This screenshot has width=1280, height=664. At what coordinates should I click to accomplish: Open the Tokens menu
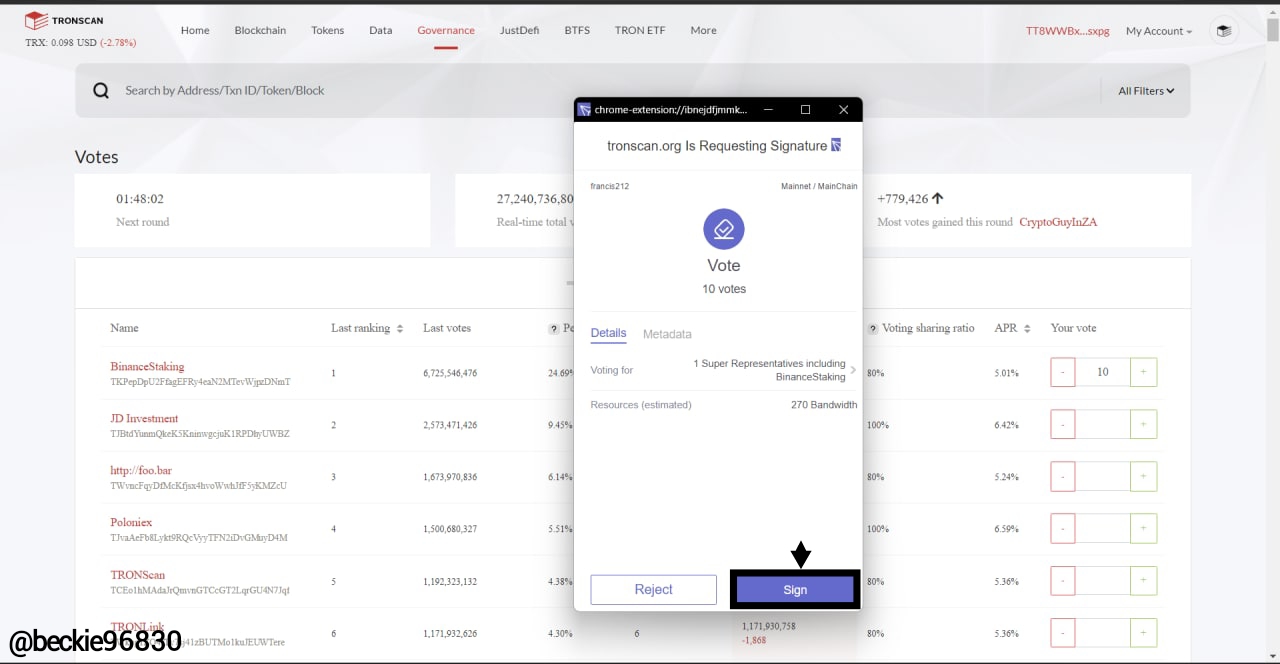point(327,30)
